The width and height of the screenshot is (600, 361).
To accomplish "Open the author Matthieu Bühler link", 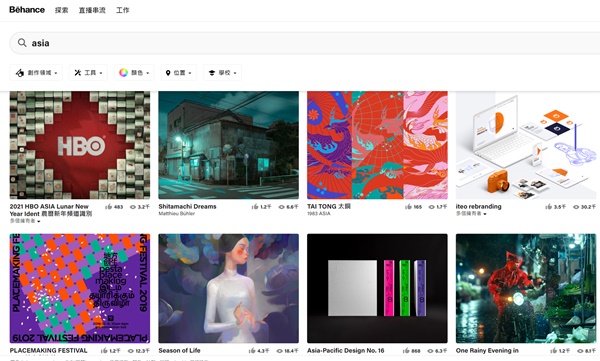I will 177,214.
